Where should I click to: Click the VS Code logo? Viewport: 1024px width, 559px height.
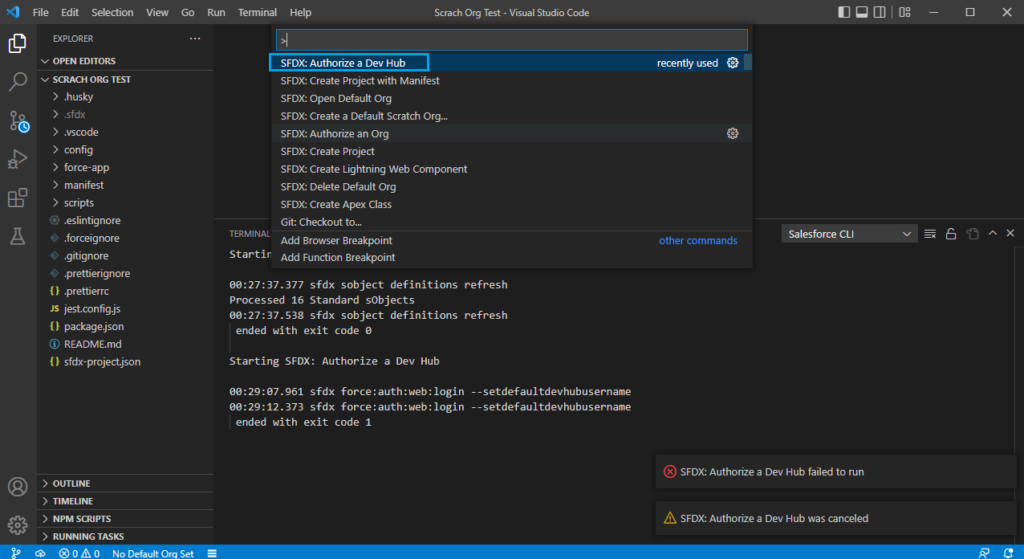pos(13,12)
